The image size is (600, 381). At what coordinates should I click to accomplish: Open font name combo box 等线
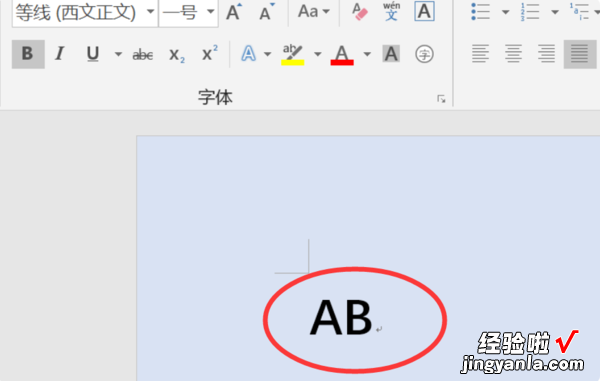(x=150, y=11)
